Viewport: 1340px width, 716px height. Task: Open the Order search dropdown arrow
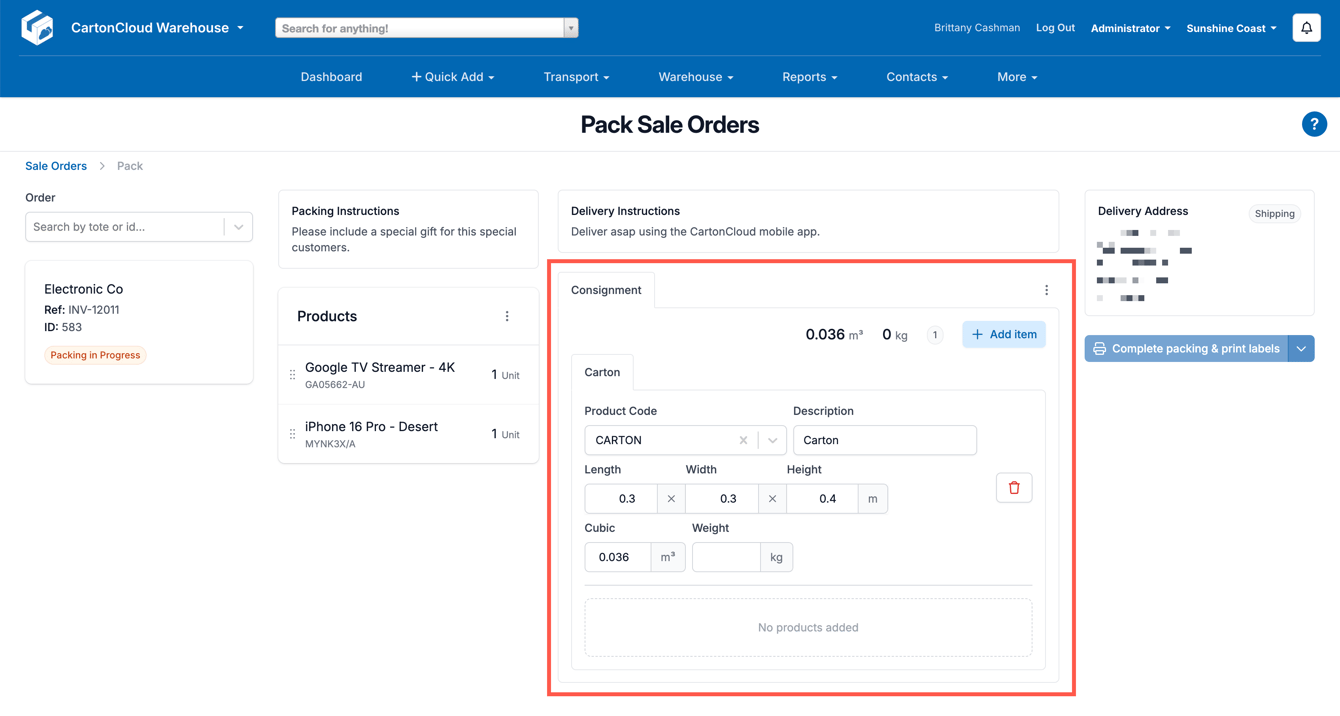tap(239, 227)
